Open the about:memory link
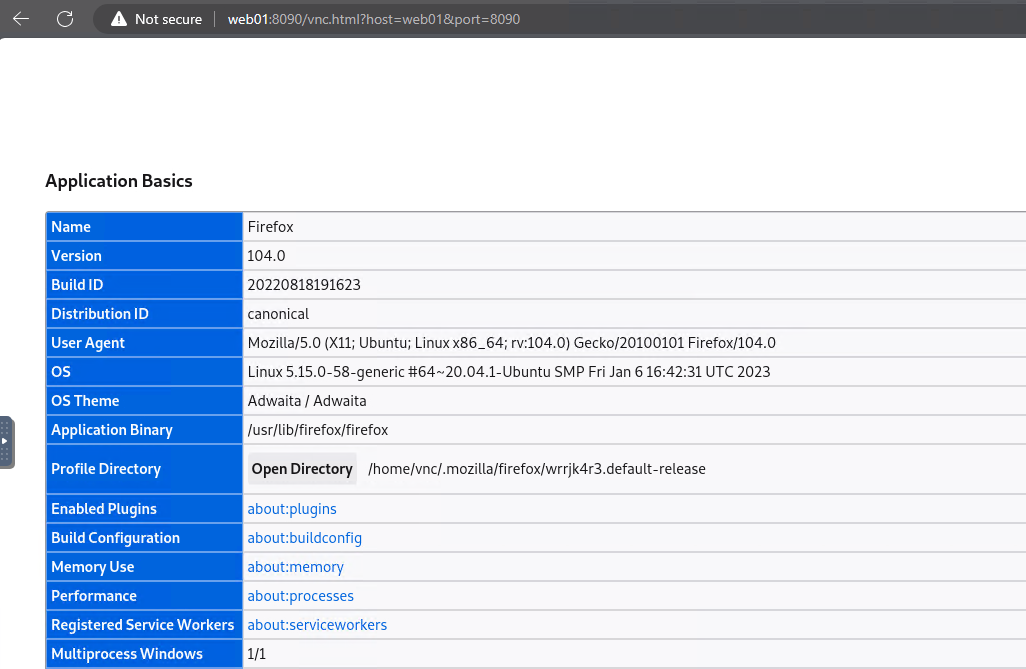 (x=295, y=567)
